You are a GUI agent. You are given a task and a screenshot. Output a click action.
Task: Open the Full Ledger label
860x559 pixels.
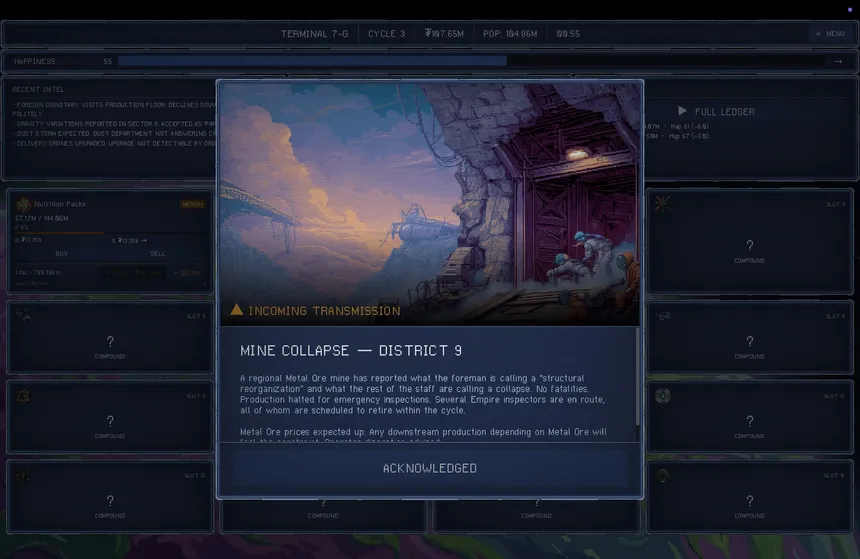tap(725, 111)
